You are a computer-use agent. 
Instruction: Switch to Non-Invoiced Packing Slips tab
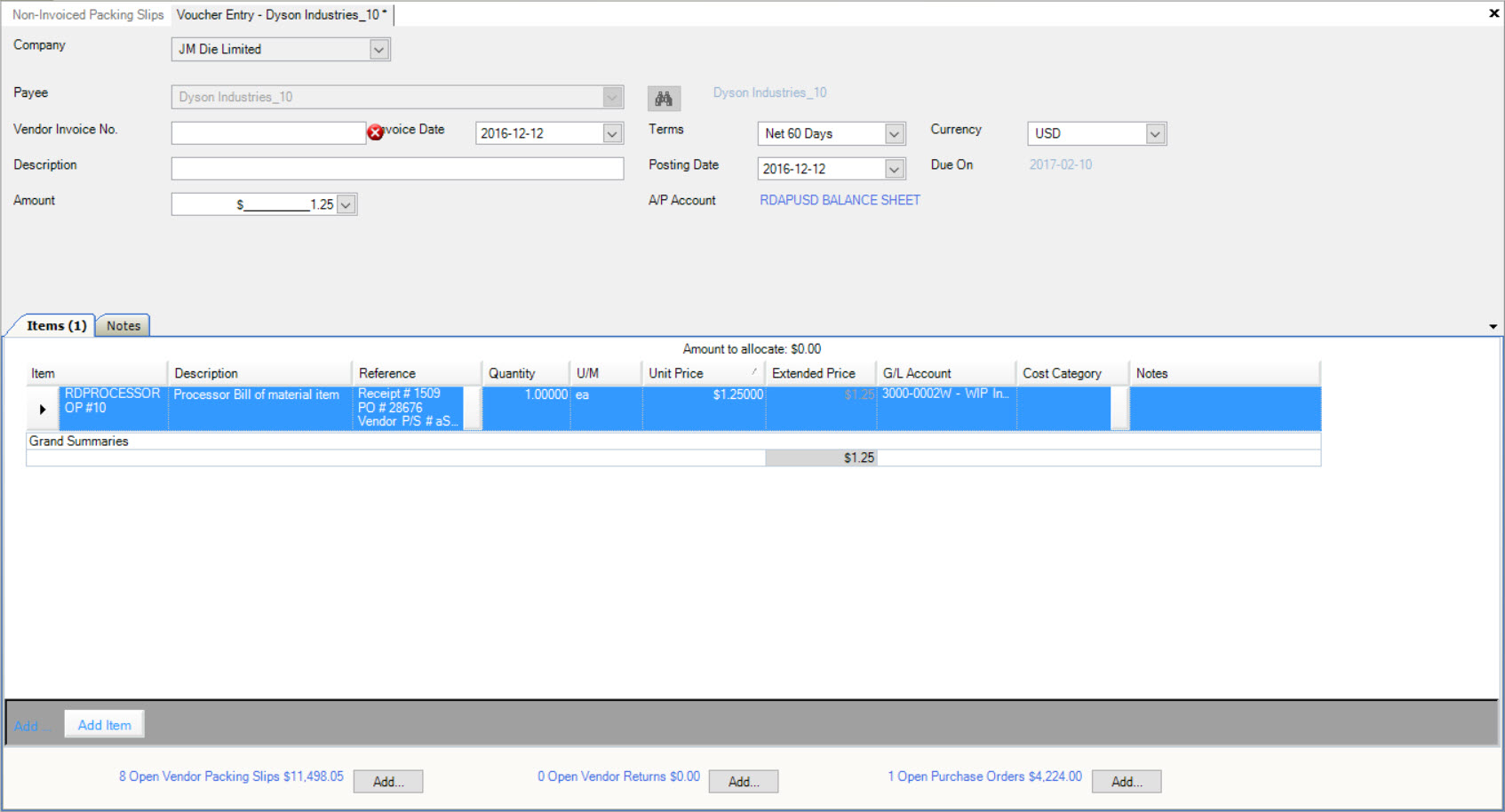(88, 15)
